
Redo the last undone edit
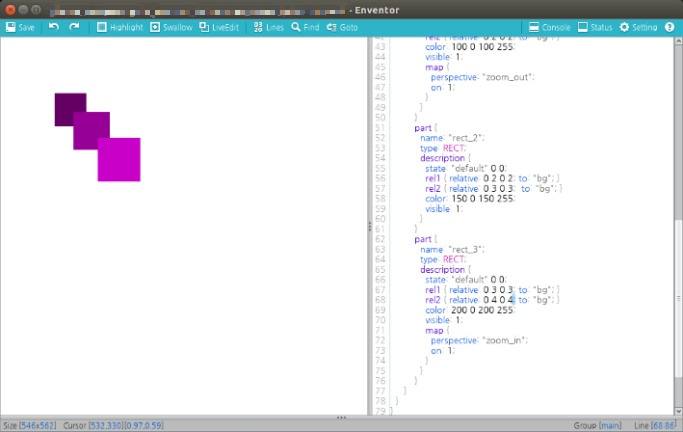[74, 27]
